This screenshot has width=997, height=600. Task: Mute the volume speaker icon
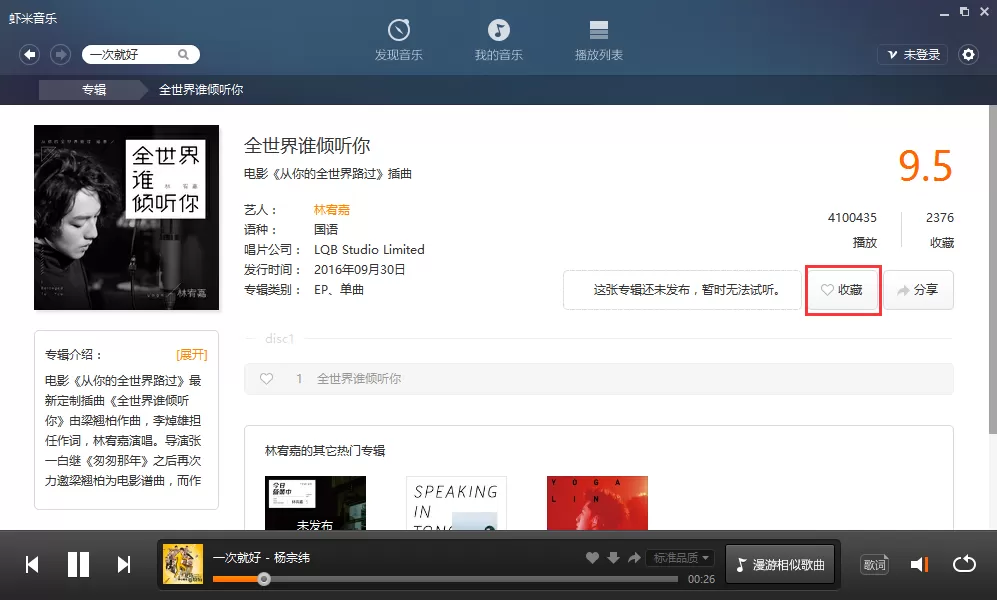point(919,564)
